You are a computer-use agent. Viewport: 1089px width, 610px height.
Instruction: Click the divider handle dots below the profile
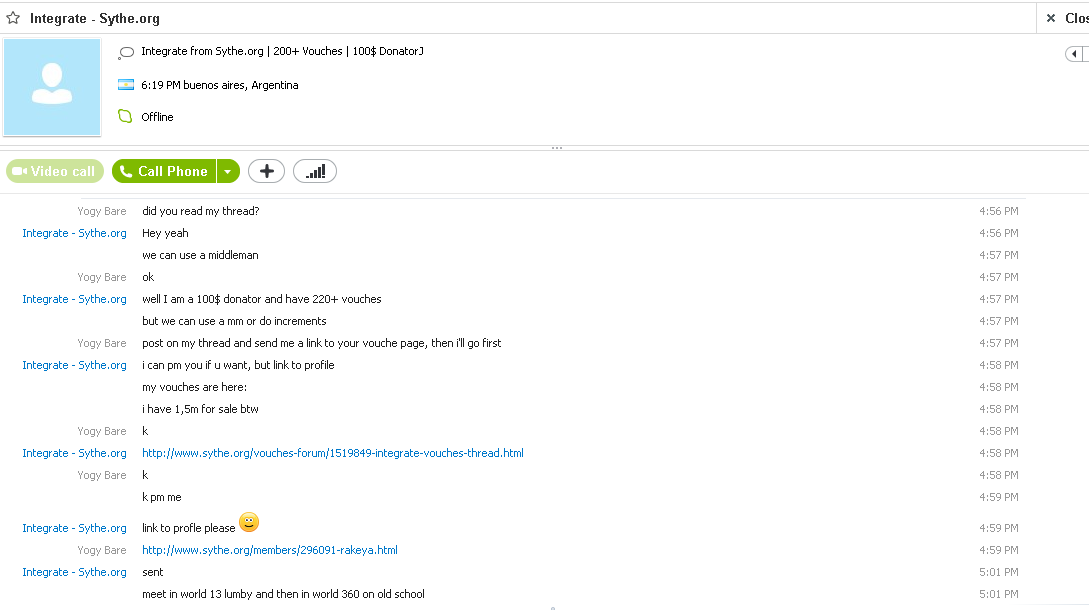tap(557, 148)
